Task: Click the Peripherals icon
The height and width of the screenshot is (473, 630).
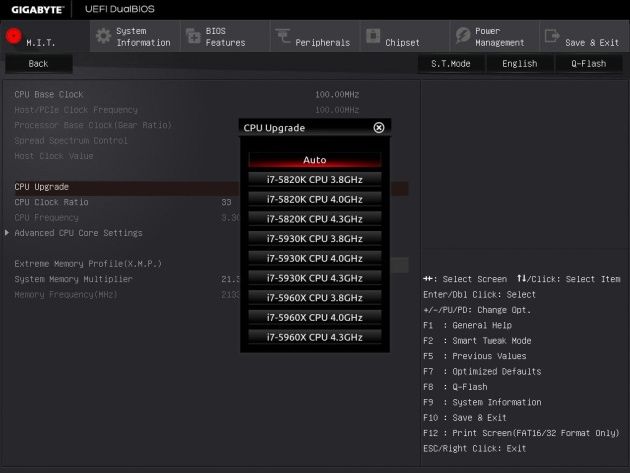Action: [x=283, y=36]
